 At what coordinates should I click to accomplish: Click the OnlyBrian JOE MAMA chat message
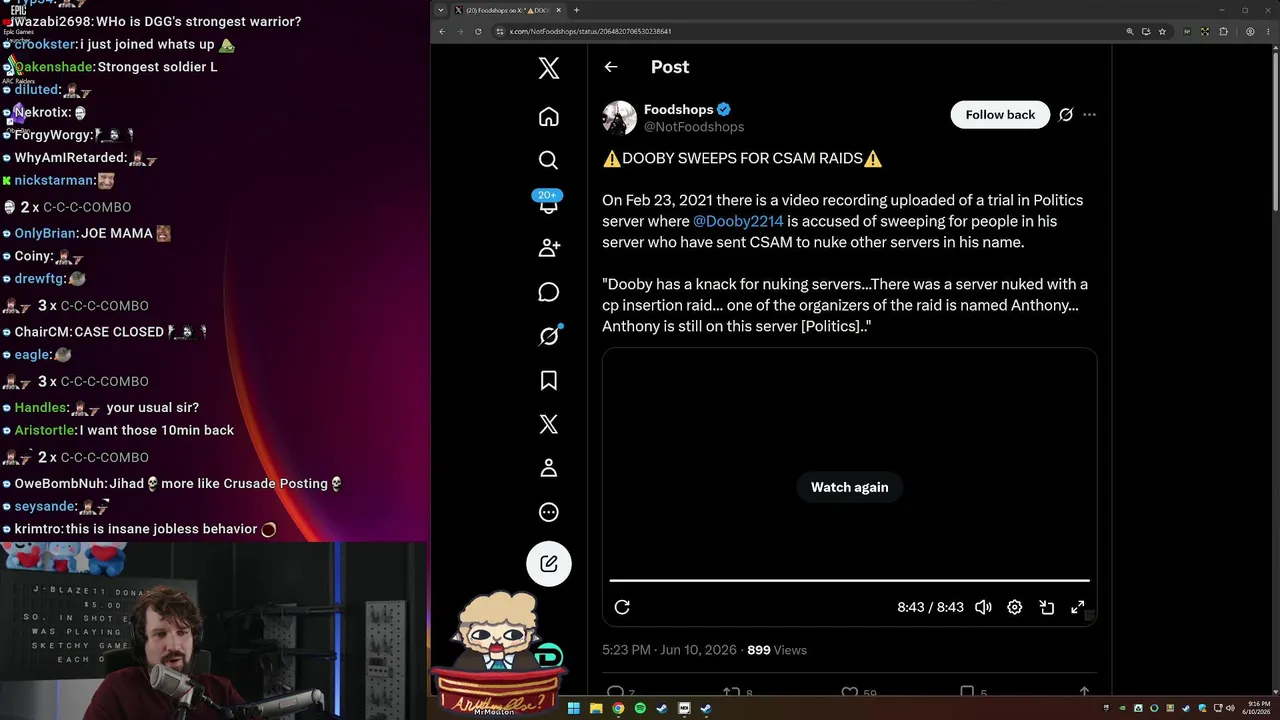[88, 233]
